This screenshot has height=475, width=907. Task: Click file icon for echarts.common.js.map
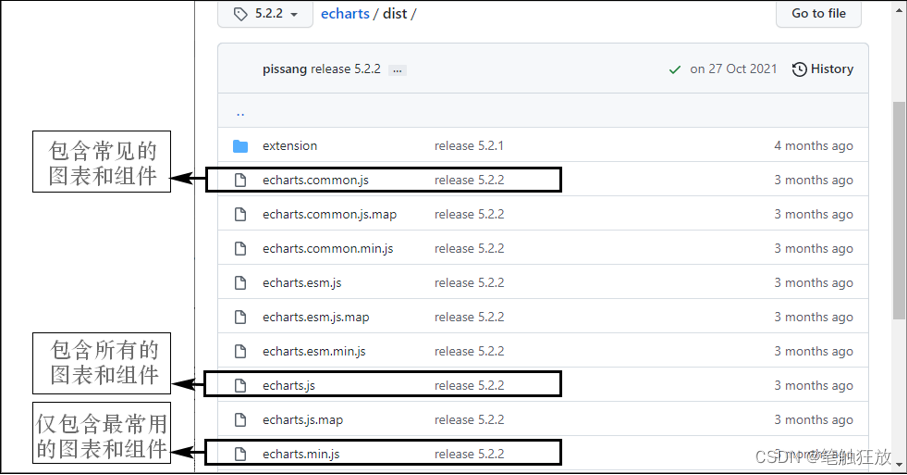coord(240,214)
